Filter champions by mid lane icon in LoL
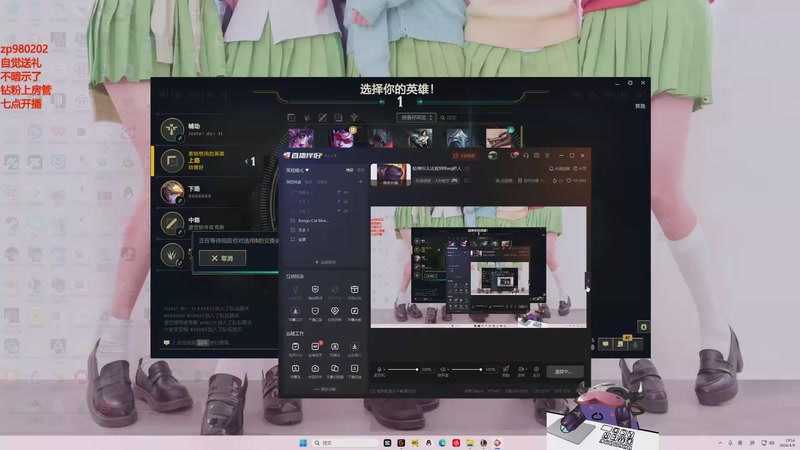The width and height of the screenshot is (800, 450). [x=322, y=117]
